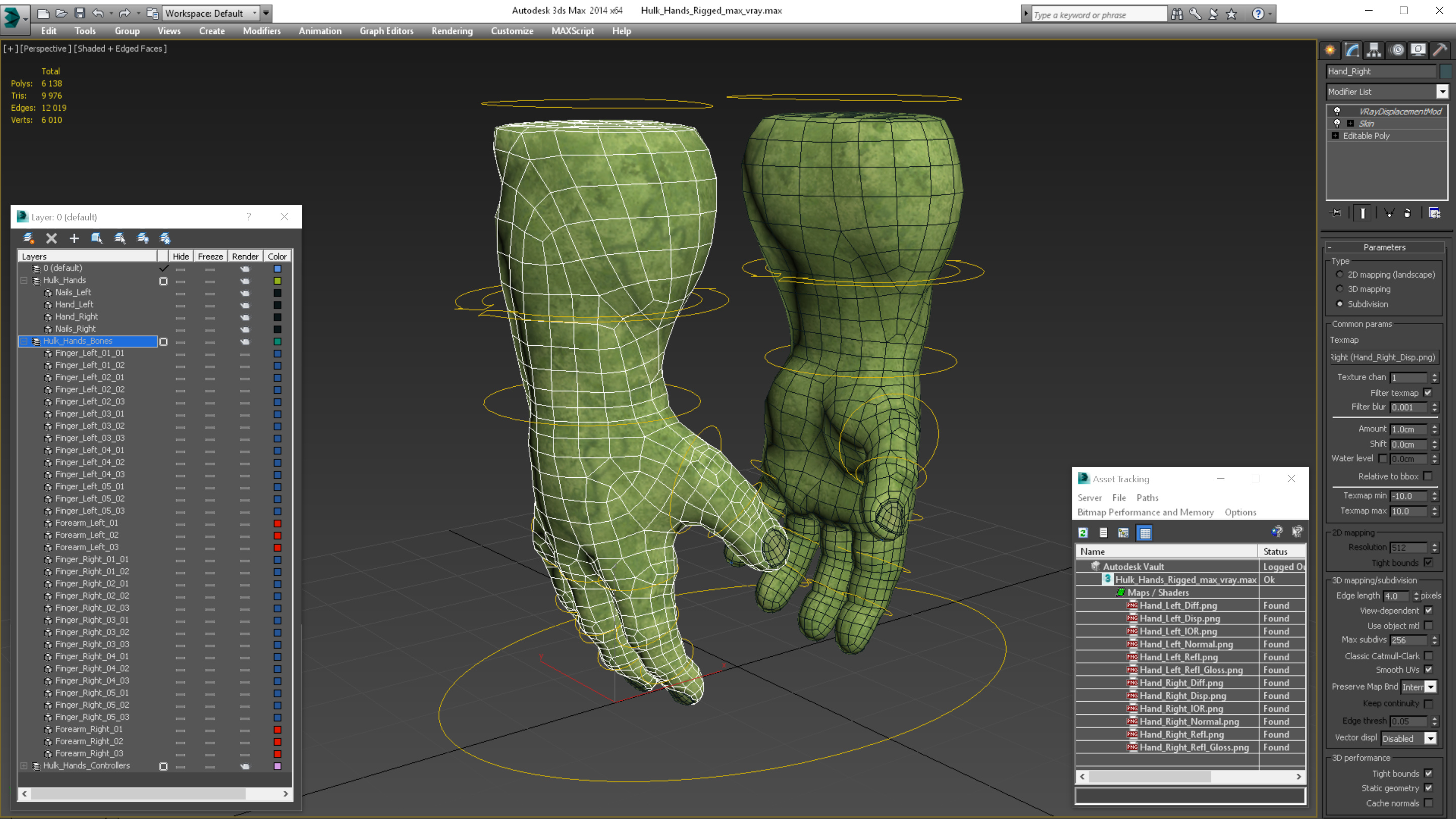Select Subdivision radio button

tap(1340, 303)
